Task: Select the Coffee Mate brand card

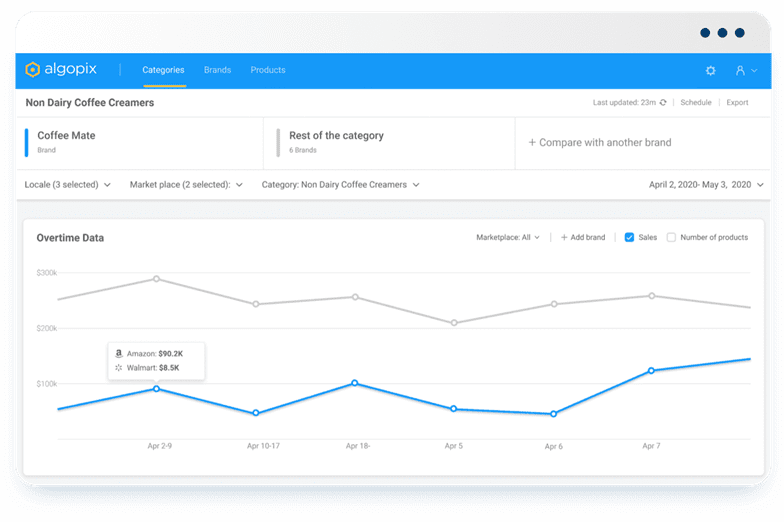Action: (x=140, y=143)
